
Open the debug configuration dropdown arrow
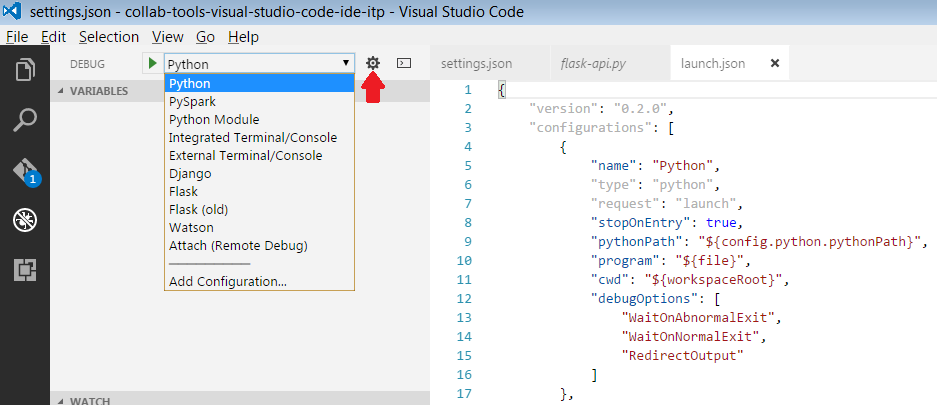[345, 63]
